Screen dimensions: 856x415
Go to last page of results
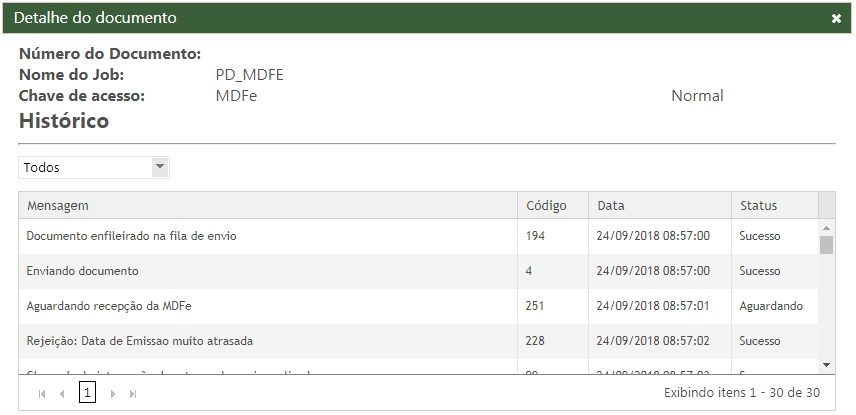pyautogui.click(x=133, y=394)
